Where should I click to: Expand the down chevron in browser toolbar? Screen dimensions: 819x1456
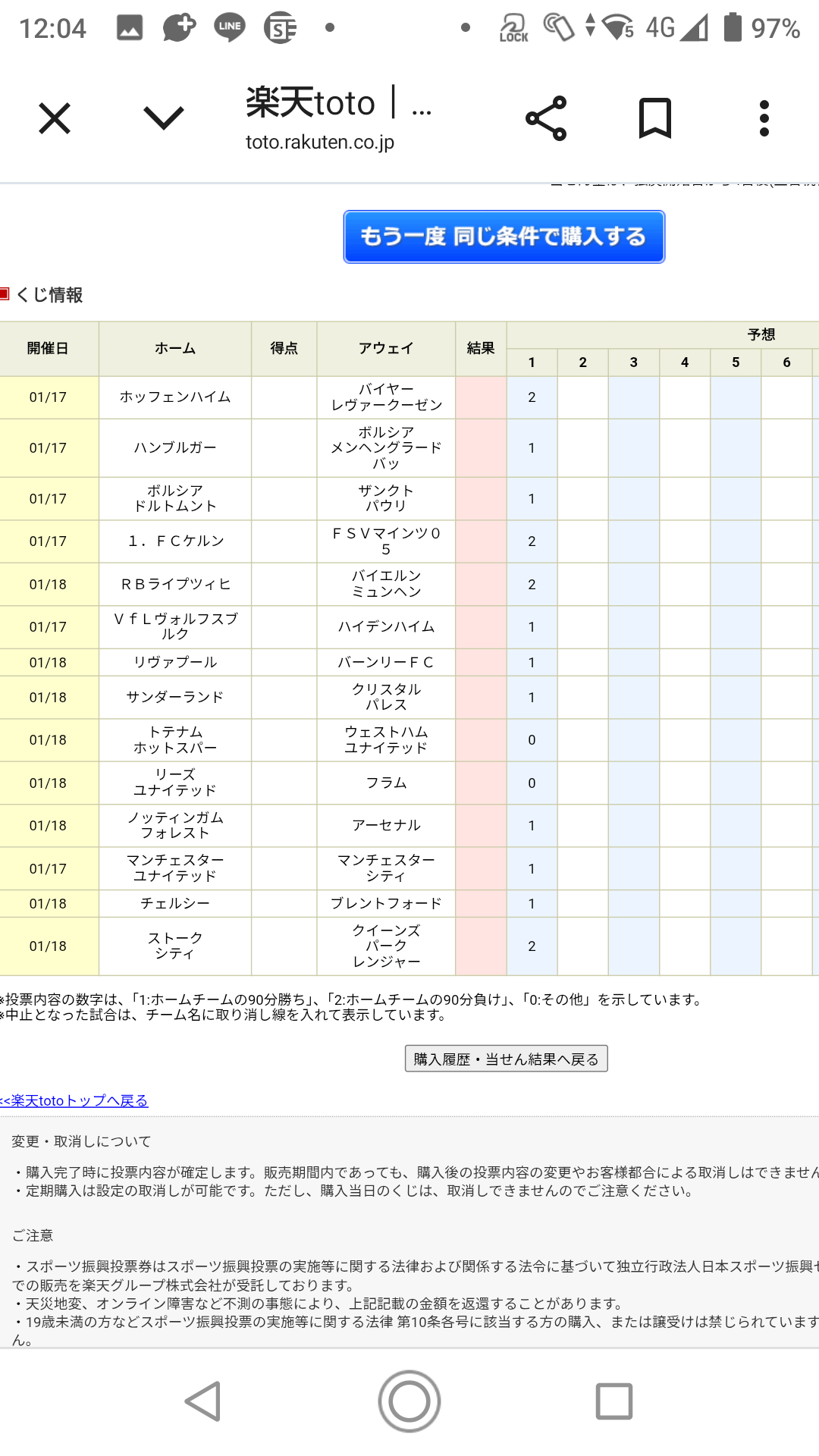163,118
